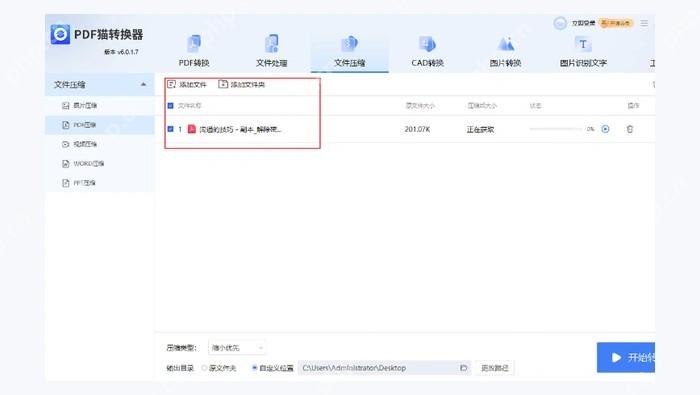Screen dimensions: 700x395
Task: Click the 正在获取 compressed size cell
Action: (x=480, y=129)
